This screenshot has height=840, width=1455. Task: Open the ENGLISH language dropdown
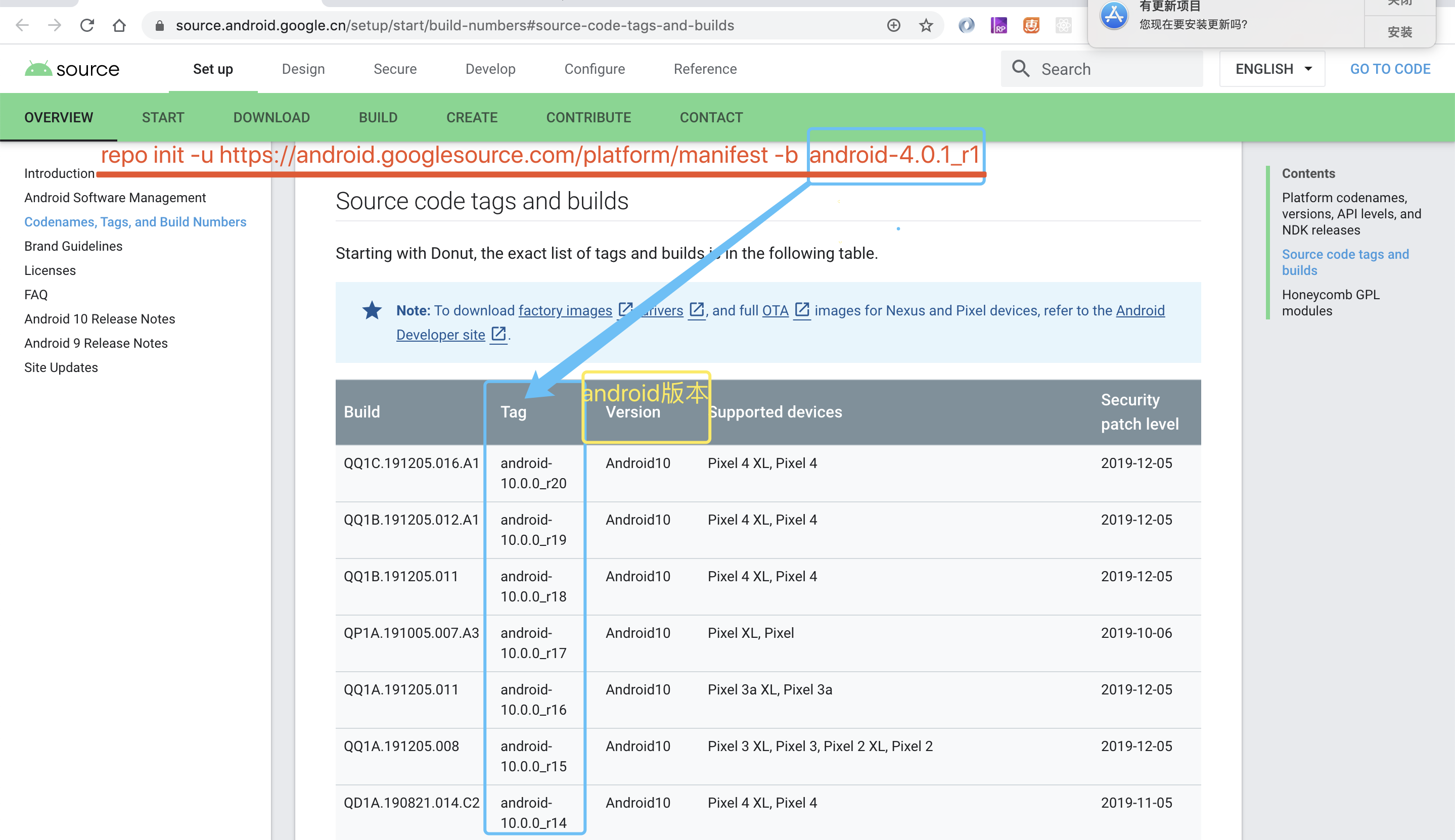(x=1272, y=69)
